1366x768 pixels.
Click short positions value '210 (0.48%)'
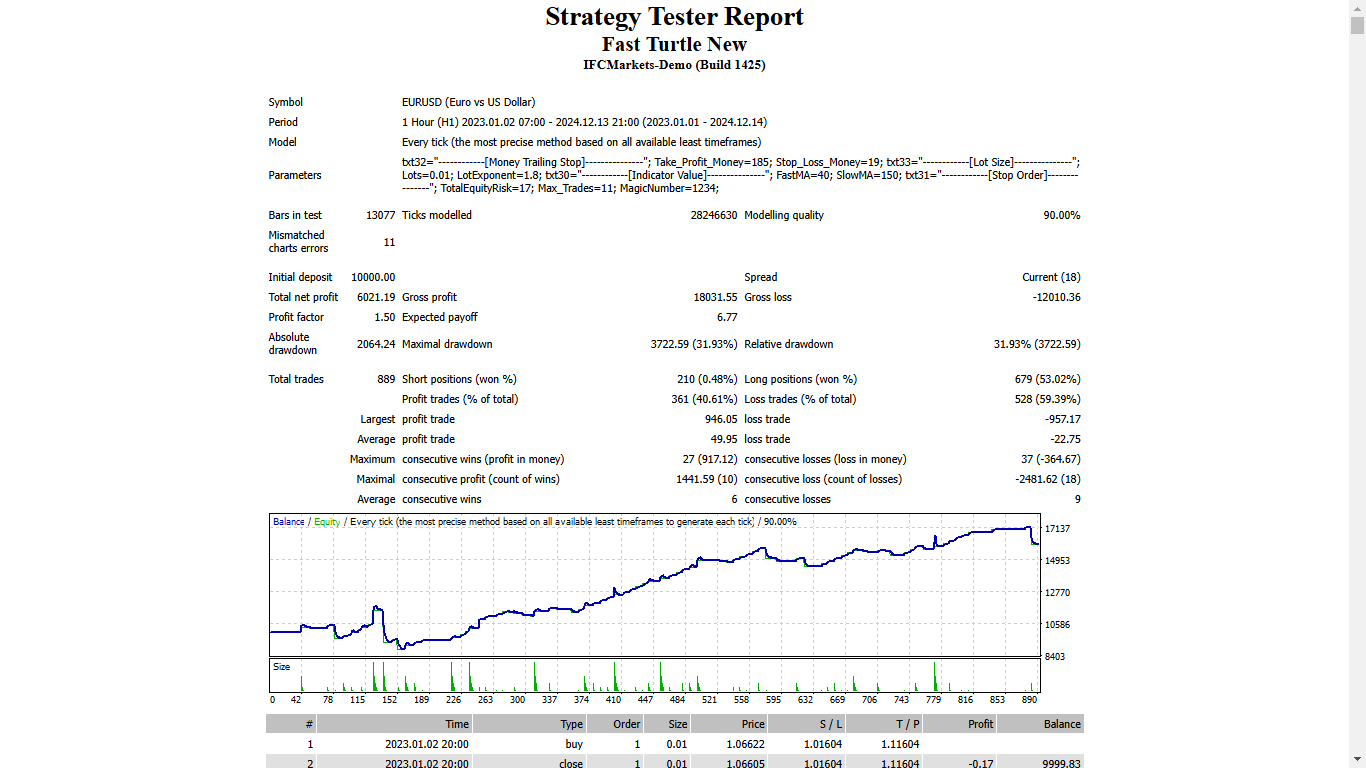(707, 379)
